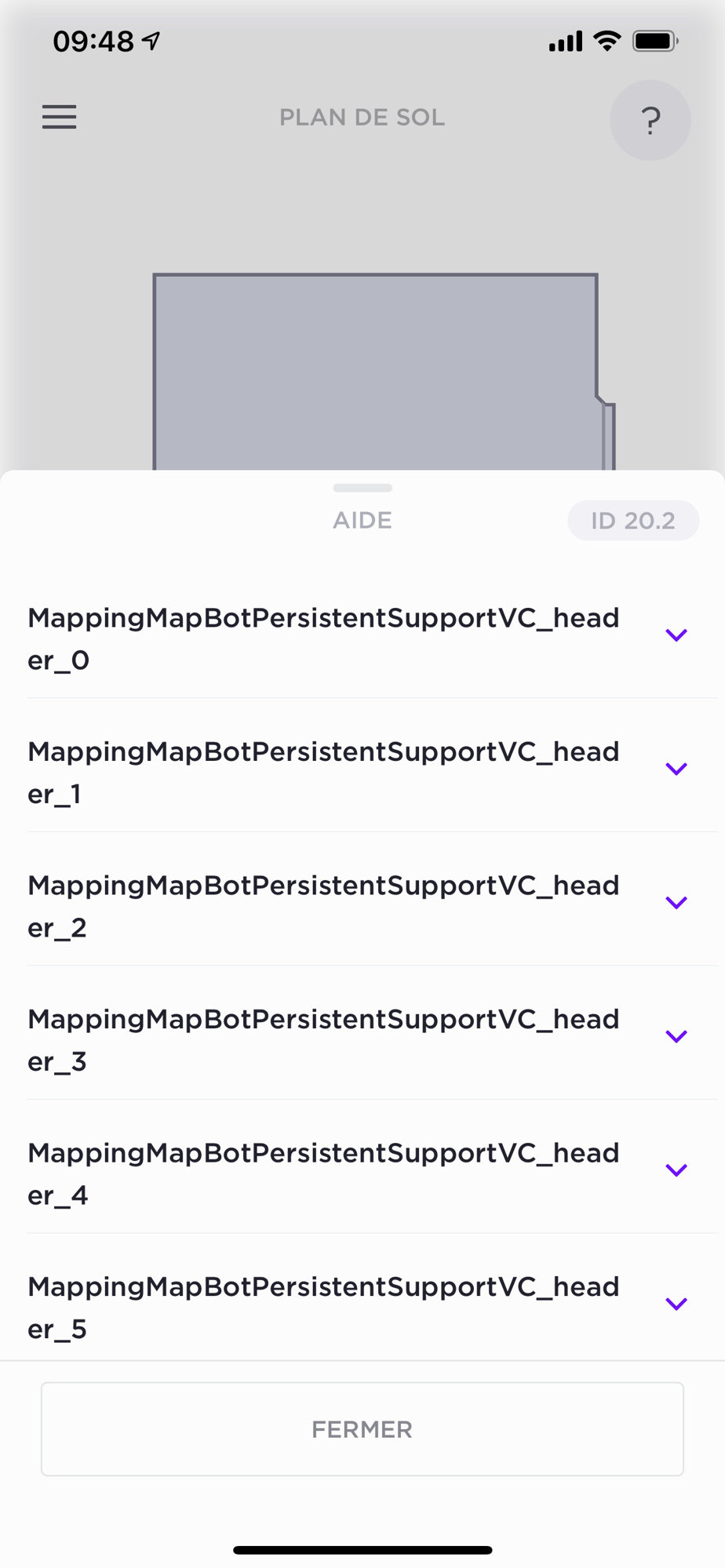This screenshot has width=725, height=1568.
Task: Tap the location arrow in status bar
Action: [151, 40]
